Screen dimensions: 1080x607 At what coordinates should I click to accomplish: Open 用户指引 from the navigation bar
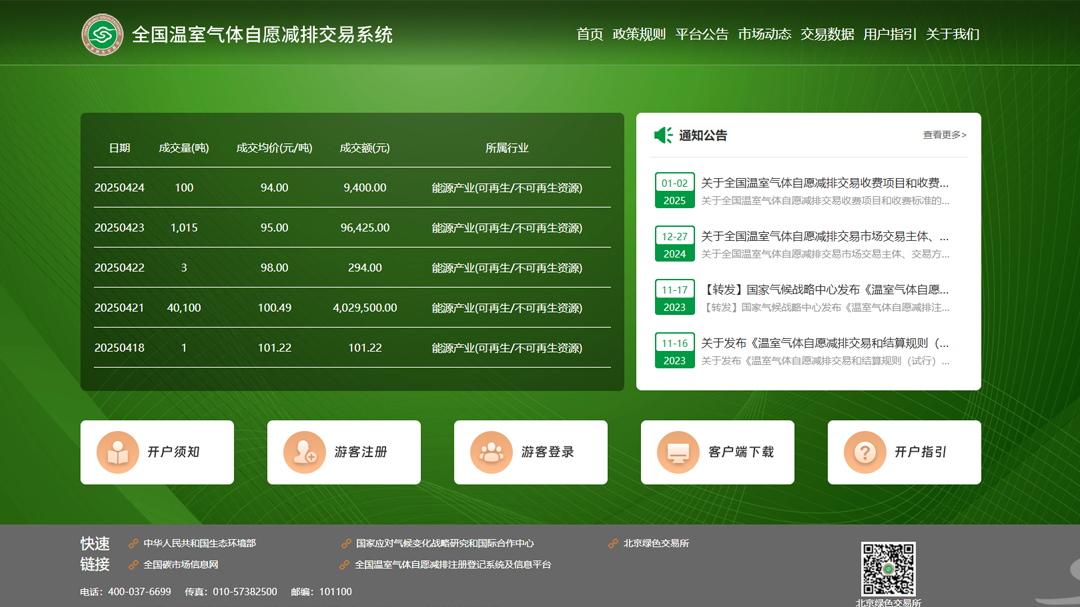(x=890, y=34)
